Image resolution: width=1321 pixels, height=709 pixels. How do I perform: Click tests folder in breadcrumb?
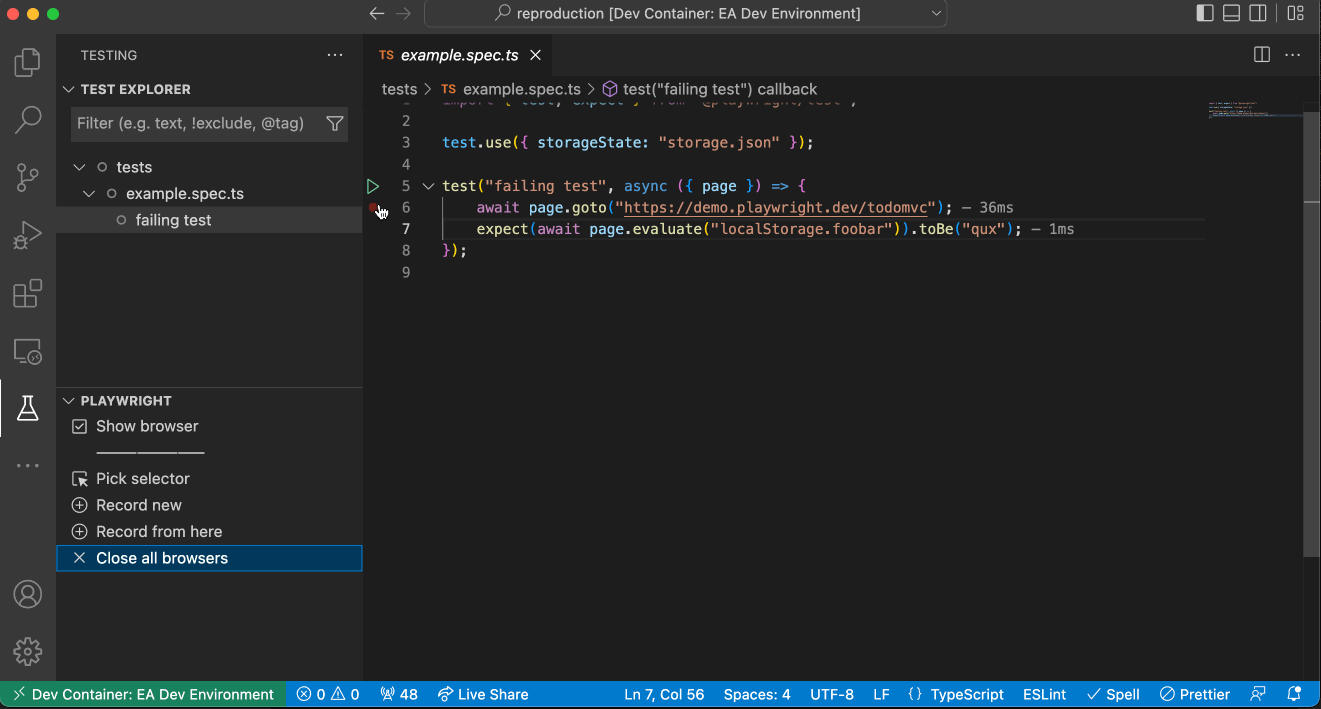click(399, 89)
